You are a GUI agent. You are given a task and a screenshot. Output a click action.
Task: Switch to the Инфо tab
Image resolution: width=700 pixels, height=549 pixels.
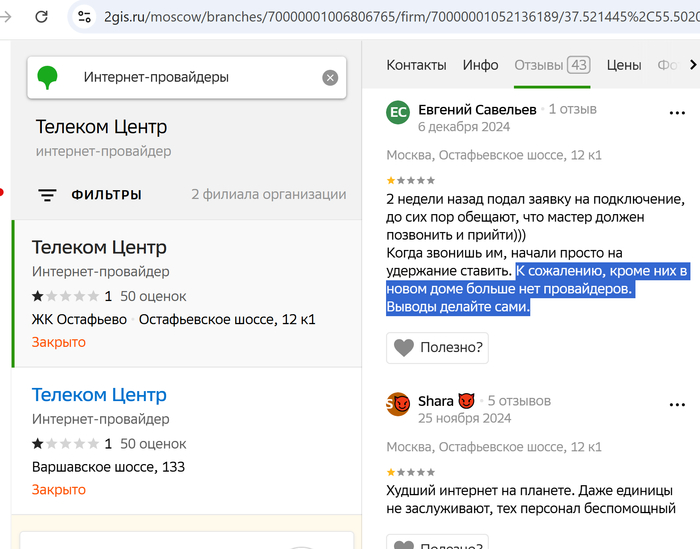coord(480,65)
